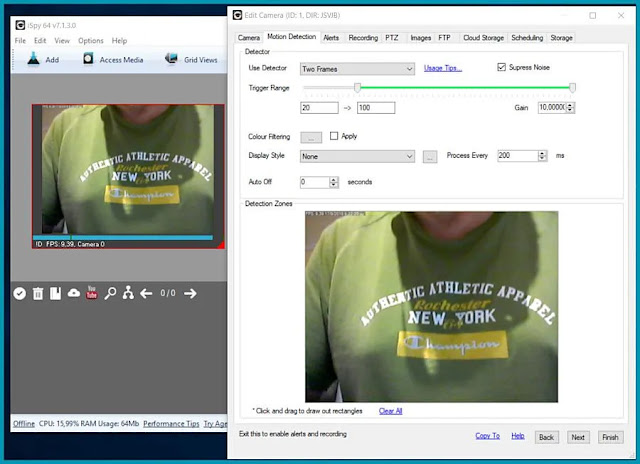Viewport: 640px width, 464px height.
Task: Switch to the Camera tab
Action: [x=249, y=38]
